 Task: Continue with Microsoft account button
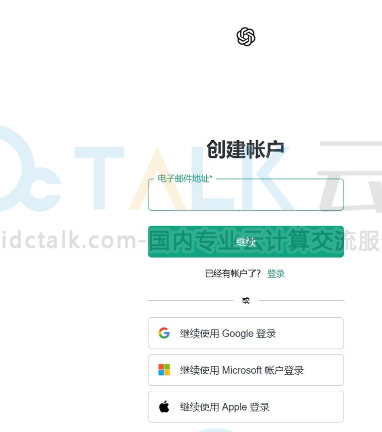click(246, 370)
